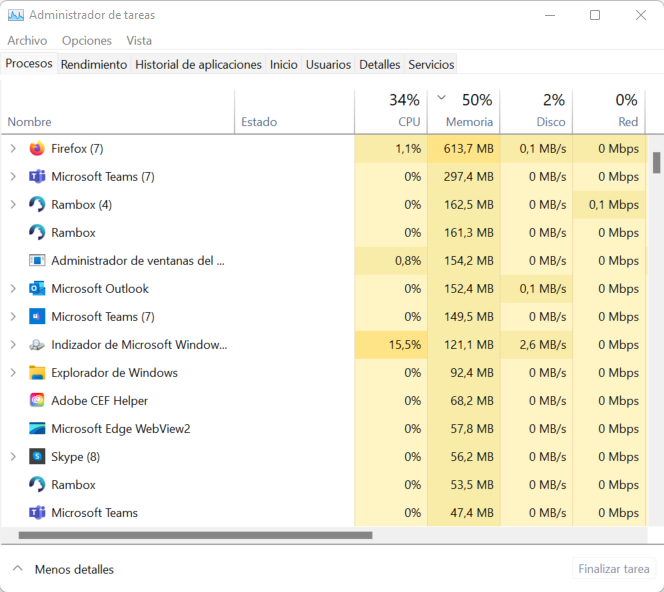Click the vertical scrollbar thumb
The height and width of the screenshot is (592, 664).
click(x=656, y=163)
